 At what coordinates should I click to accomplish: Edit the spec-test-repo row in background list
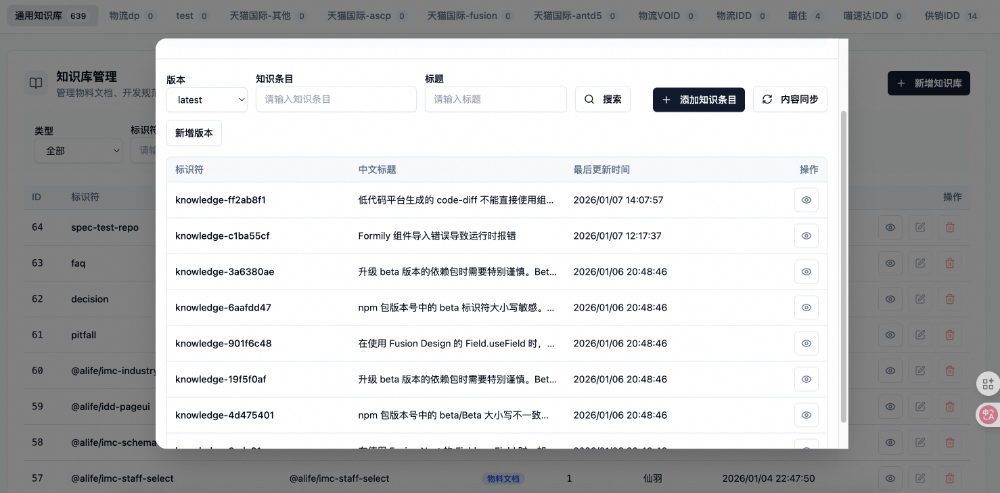tap(920, 227)
